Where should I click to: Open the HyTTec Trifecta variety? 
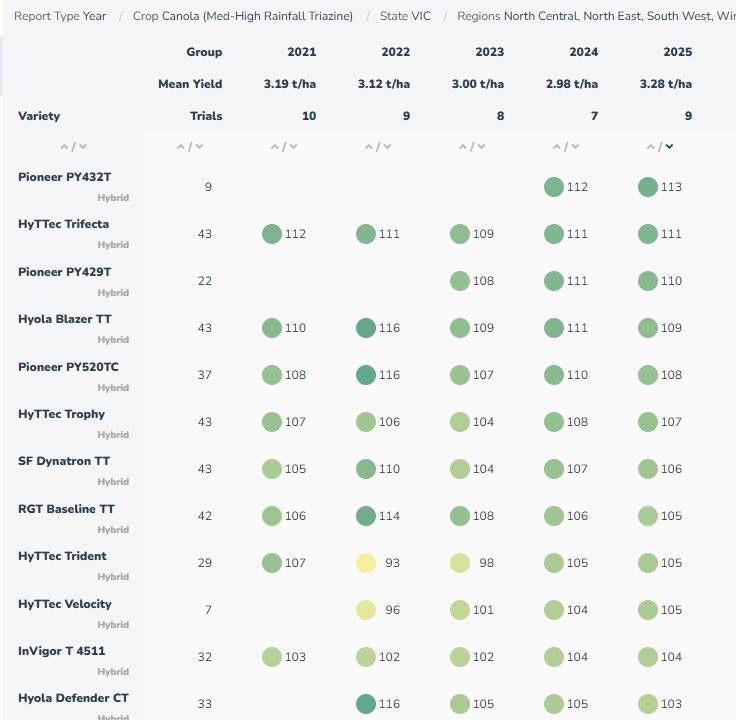[x=63, y=224]
